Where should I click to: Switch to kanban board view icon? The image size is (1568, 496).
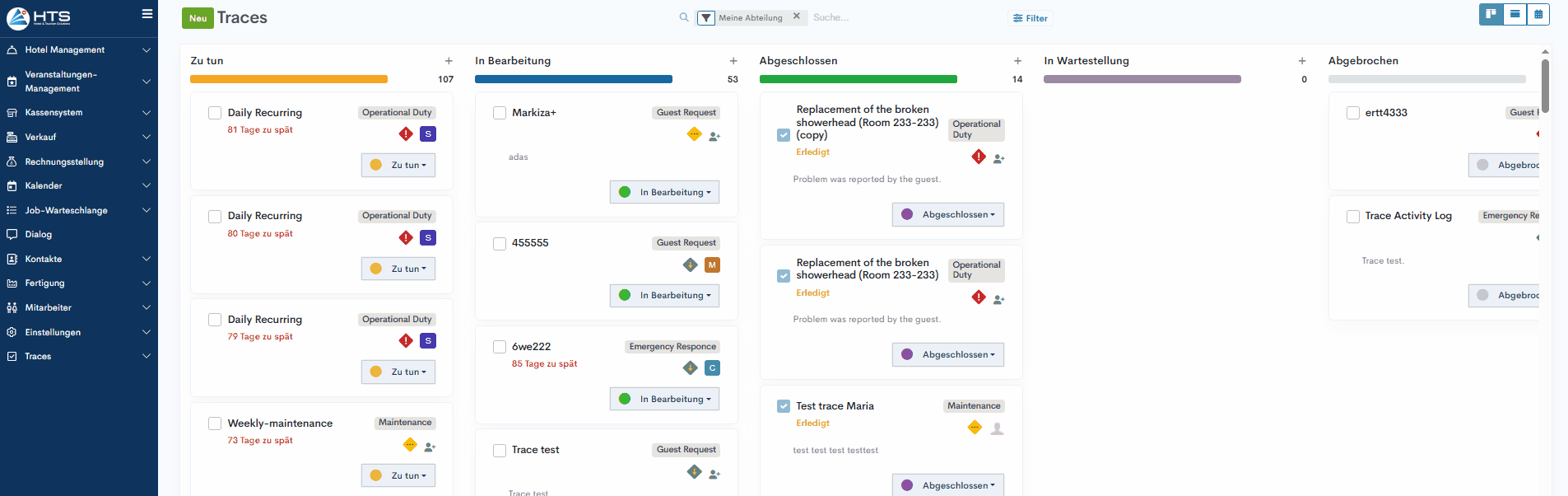1491,15
